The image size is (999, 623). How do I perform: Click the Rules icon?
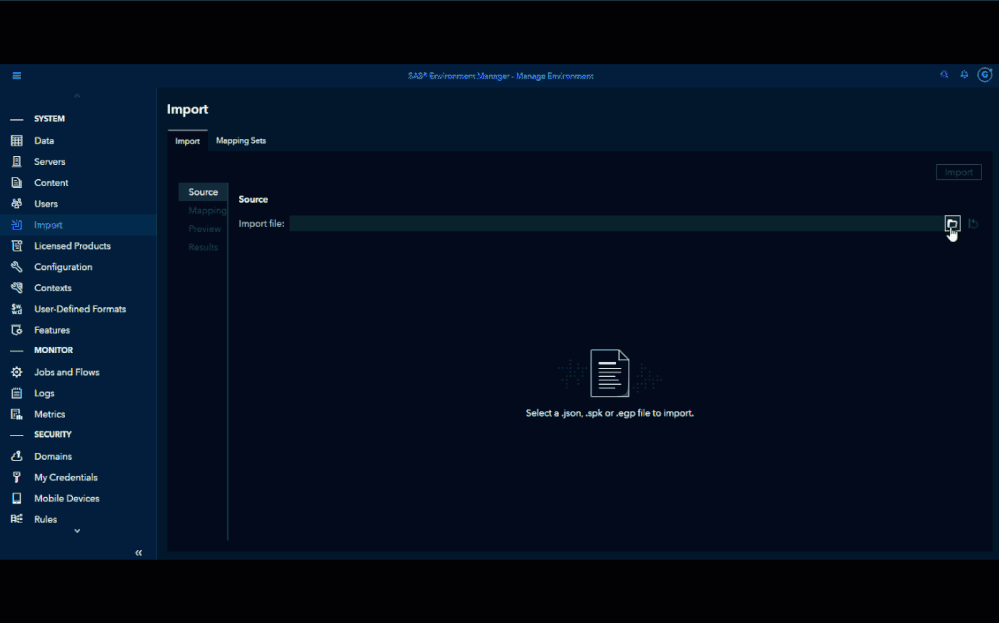[x=17, y=519]
